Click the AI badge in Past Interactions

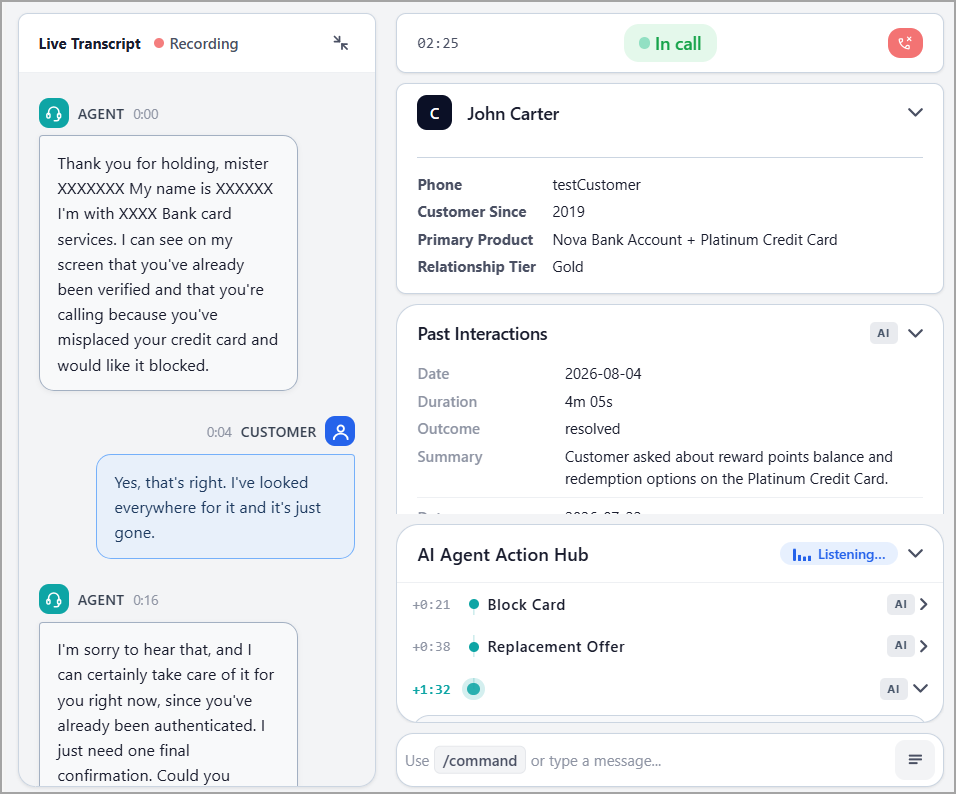pyautogui.click(x=883, y=333)
